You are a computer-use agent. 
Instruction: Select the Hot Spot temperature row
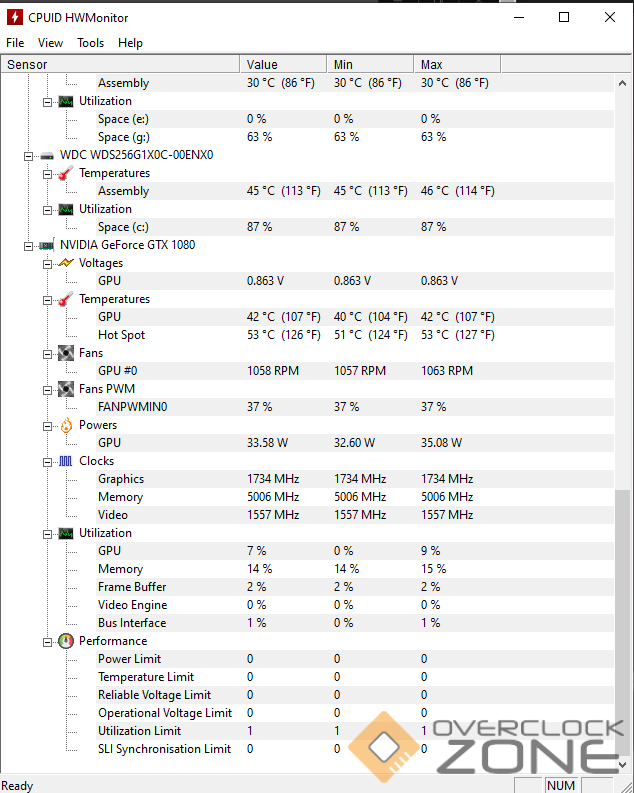[x=121, y=335]
